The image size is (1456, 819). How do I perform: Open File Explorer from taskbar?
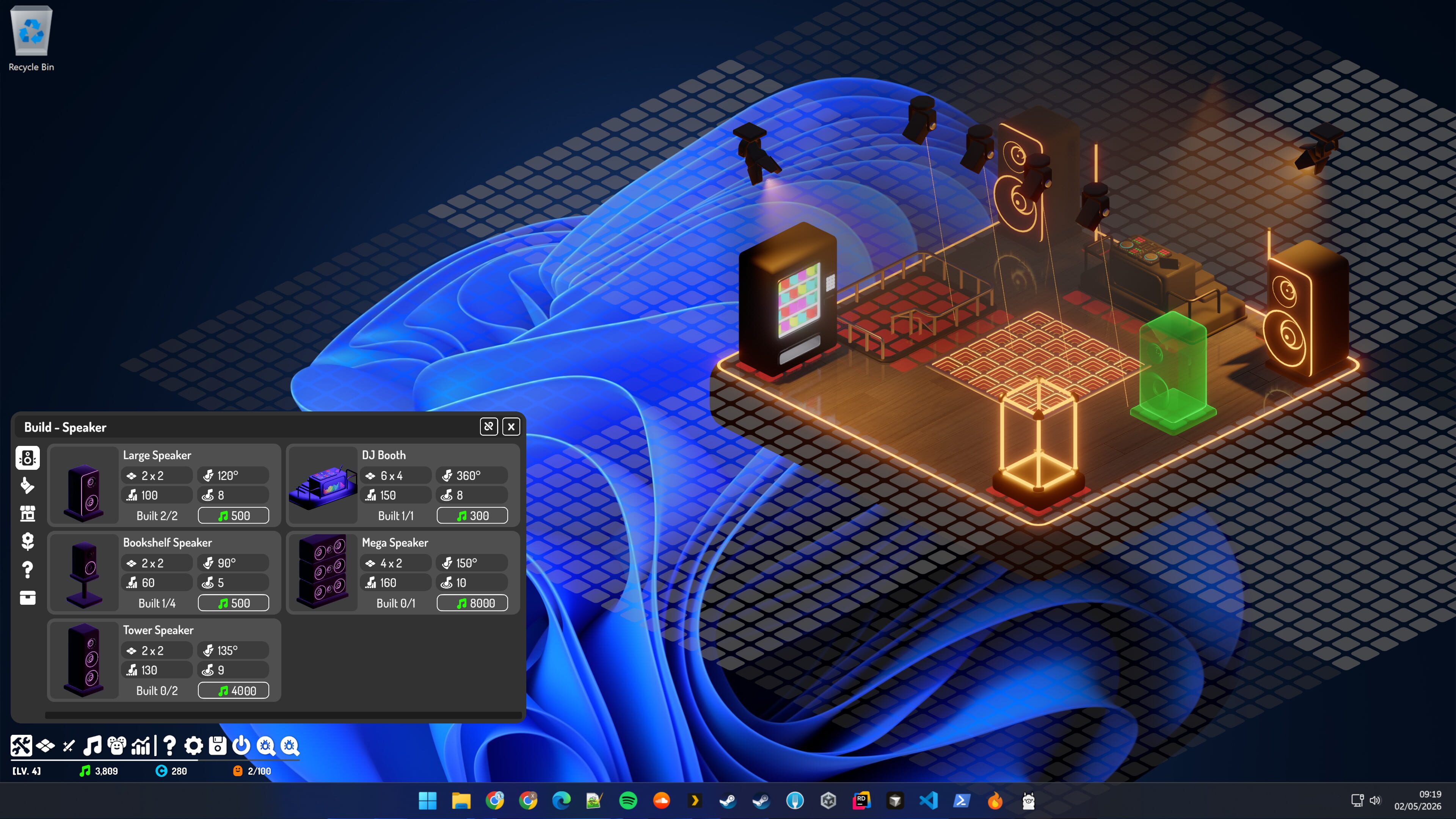pos(461,800)
